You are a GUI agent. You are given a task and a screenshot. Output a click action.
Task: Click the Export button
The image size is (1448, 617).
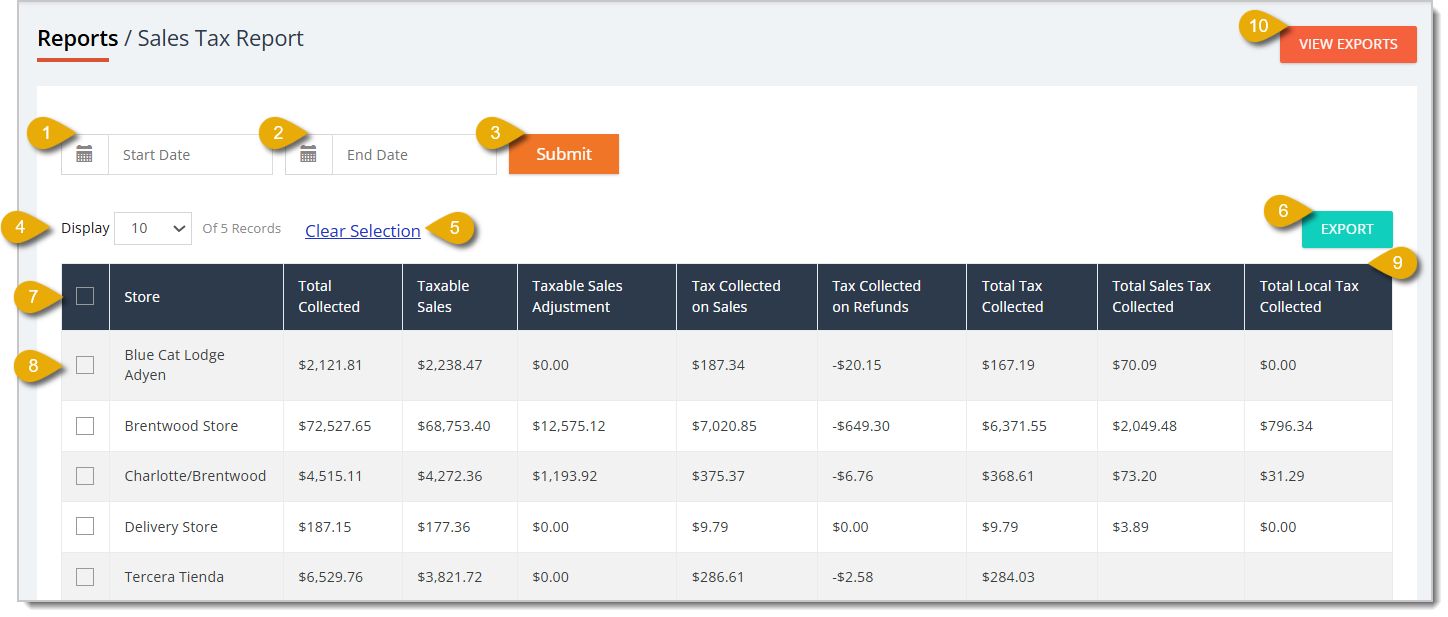tap(1347, 229)
